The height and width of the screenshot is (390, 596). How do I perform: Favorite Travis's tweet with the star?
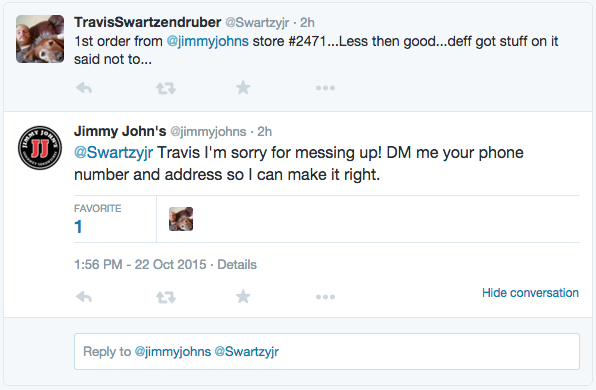[243, 87]
